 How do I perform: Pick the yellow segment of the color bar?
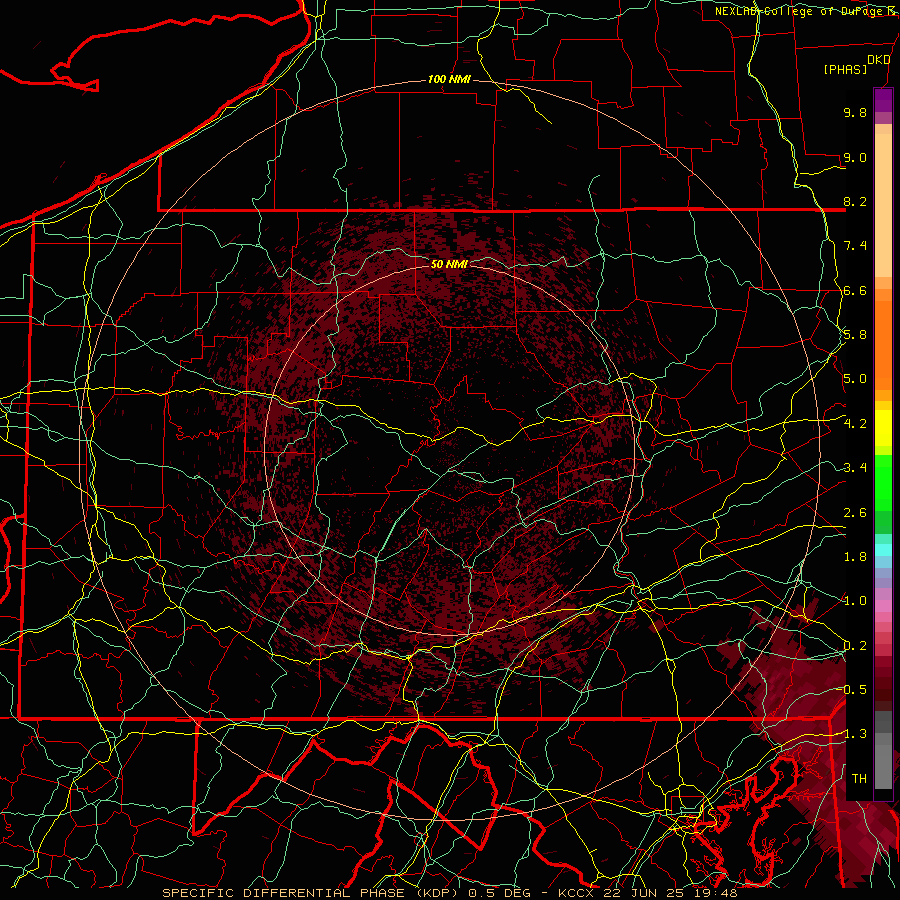pyautogui.click(x=883, y=428)
